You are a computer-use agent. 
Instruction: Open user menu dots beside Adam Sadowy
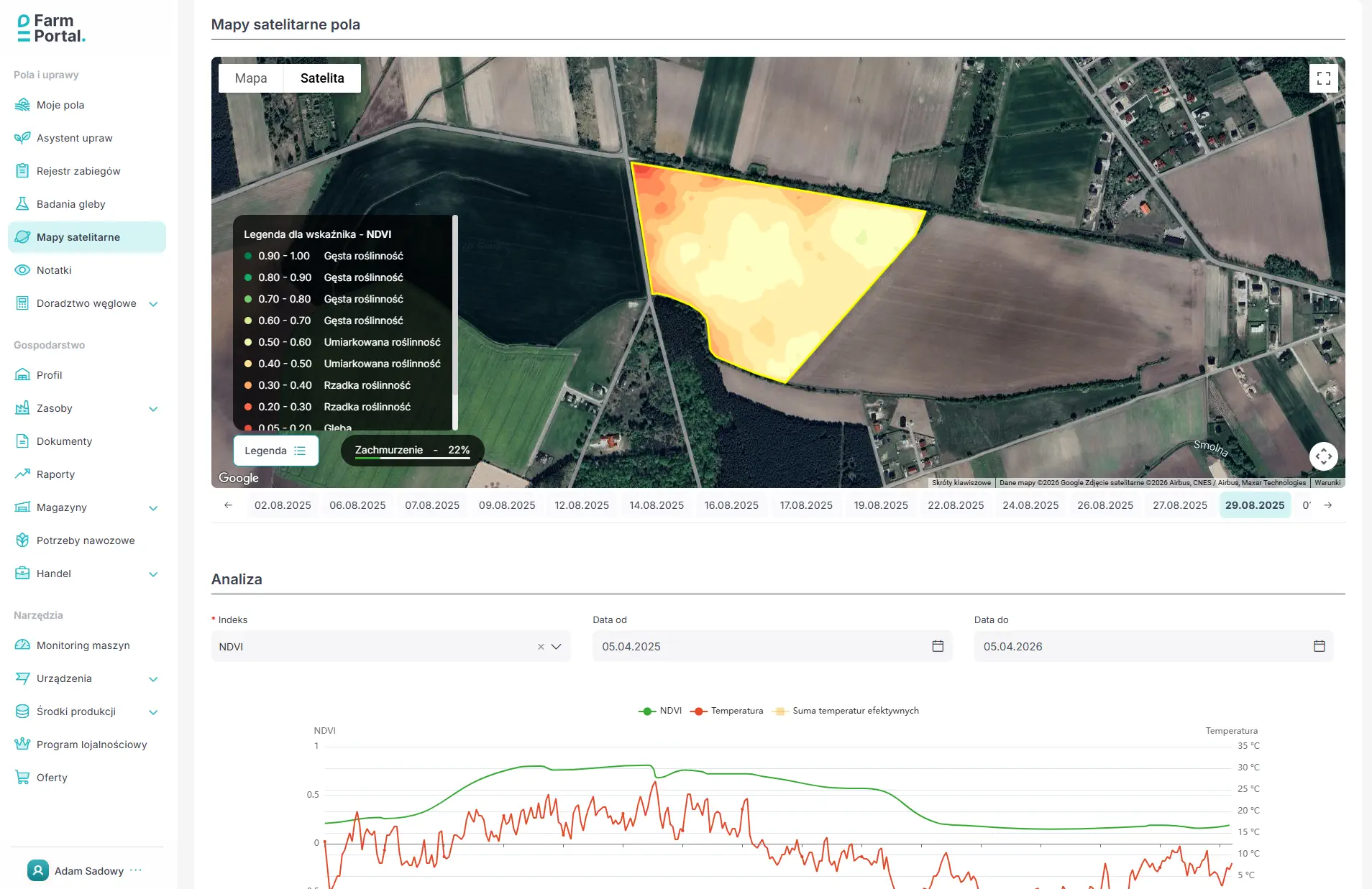point(136,870)
